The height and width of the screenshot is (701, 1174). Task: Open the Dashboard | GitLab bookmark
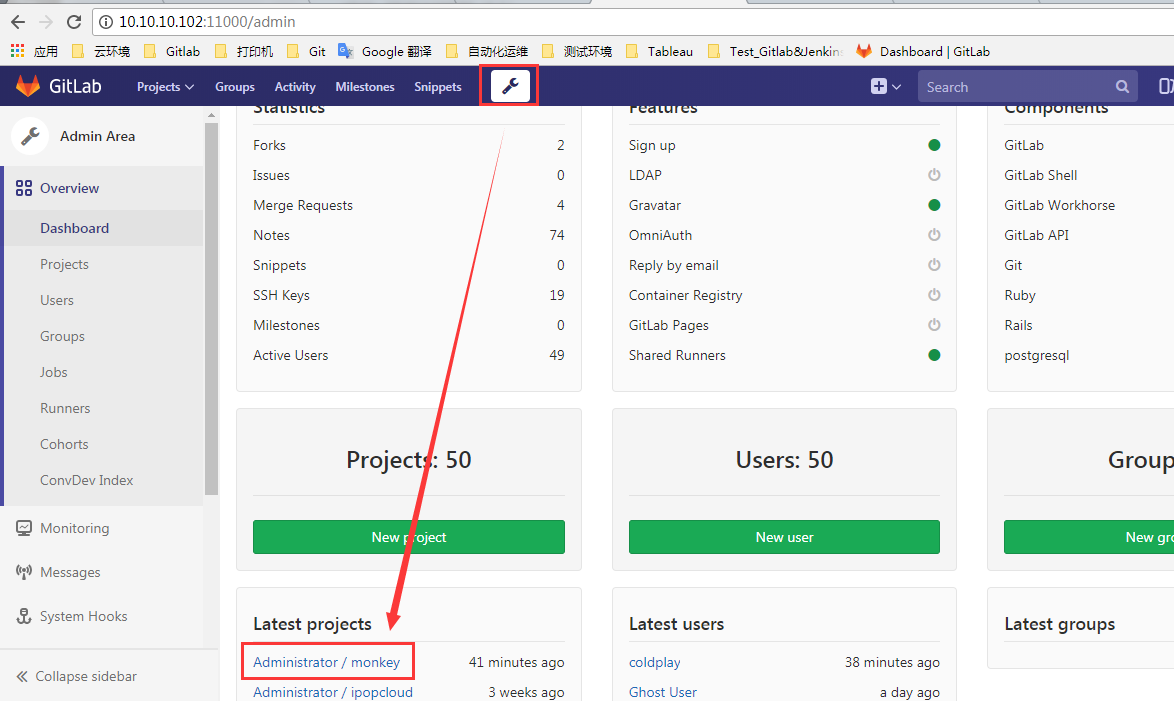tap(922, 51)
